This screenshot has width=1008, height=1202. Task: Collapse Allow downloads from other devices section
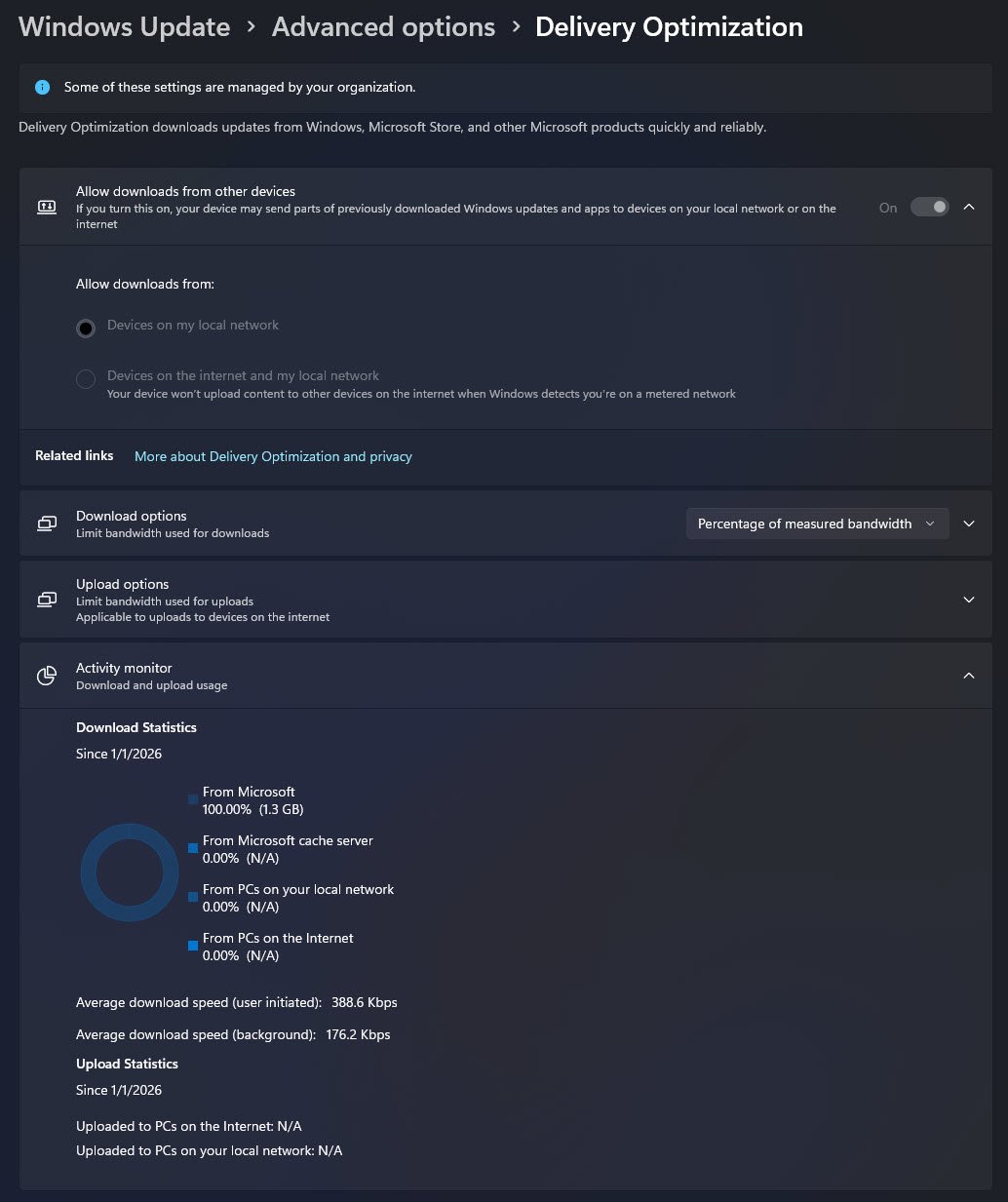[969, 207]
